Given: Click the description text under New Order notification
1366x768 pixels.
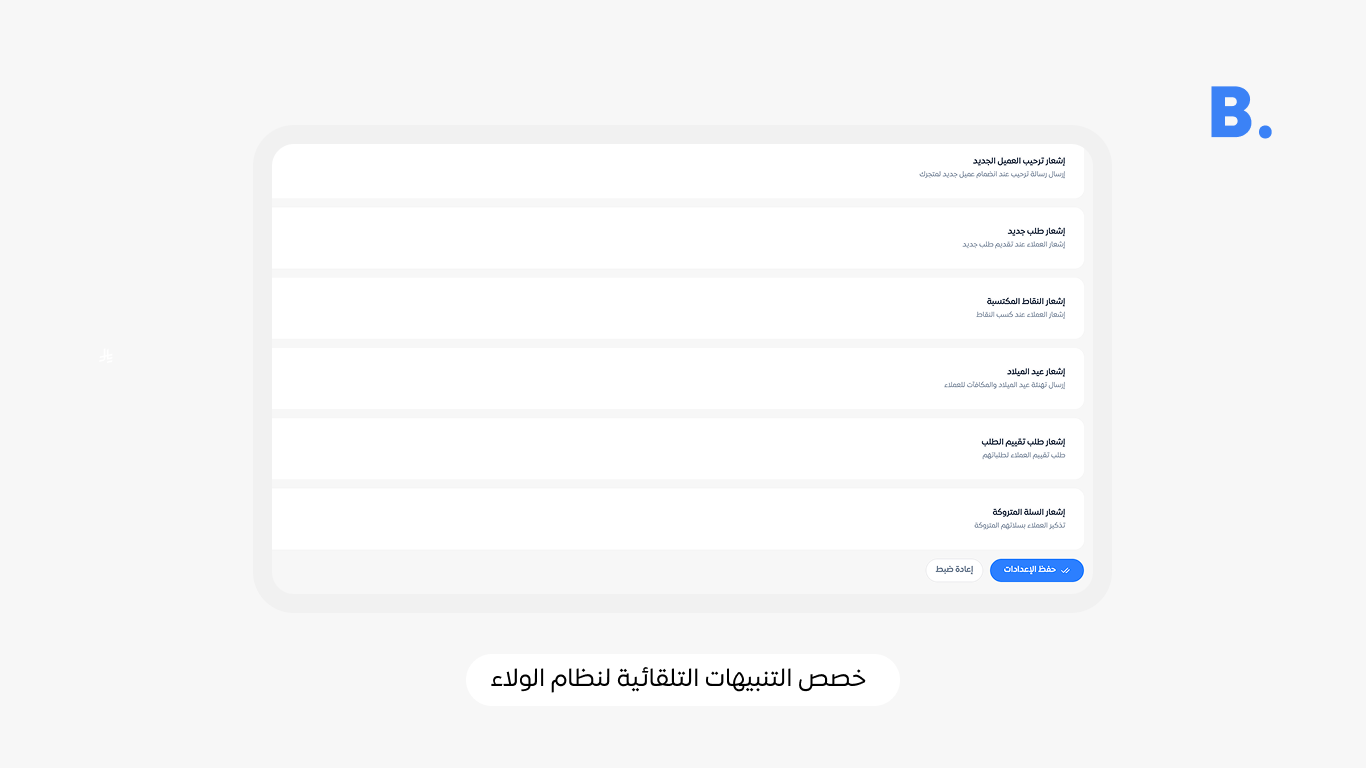Looking at the screenshot, I should tap(1014, 244).
